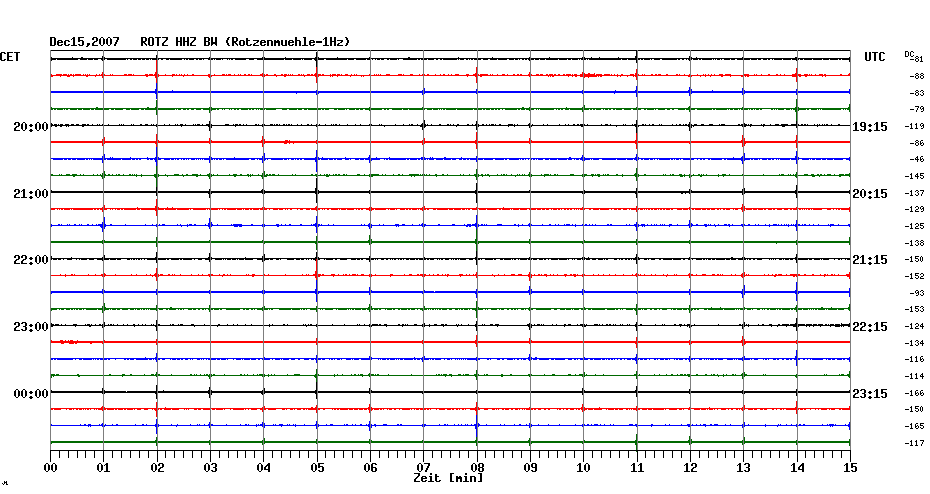The height and width of the screenshot is (494, 930).
Task: Select the "23:00" CET row label
Action: click(31, 327)
